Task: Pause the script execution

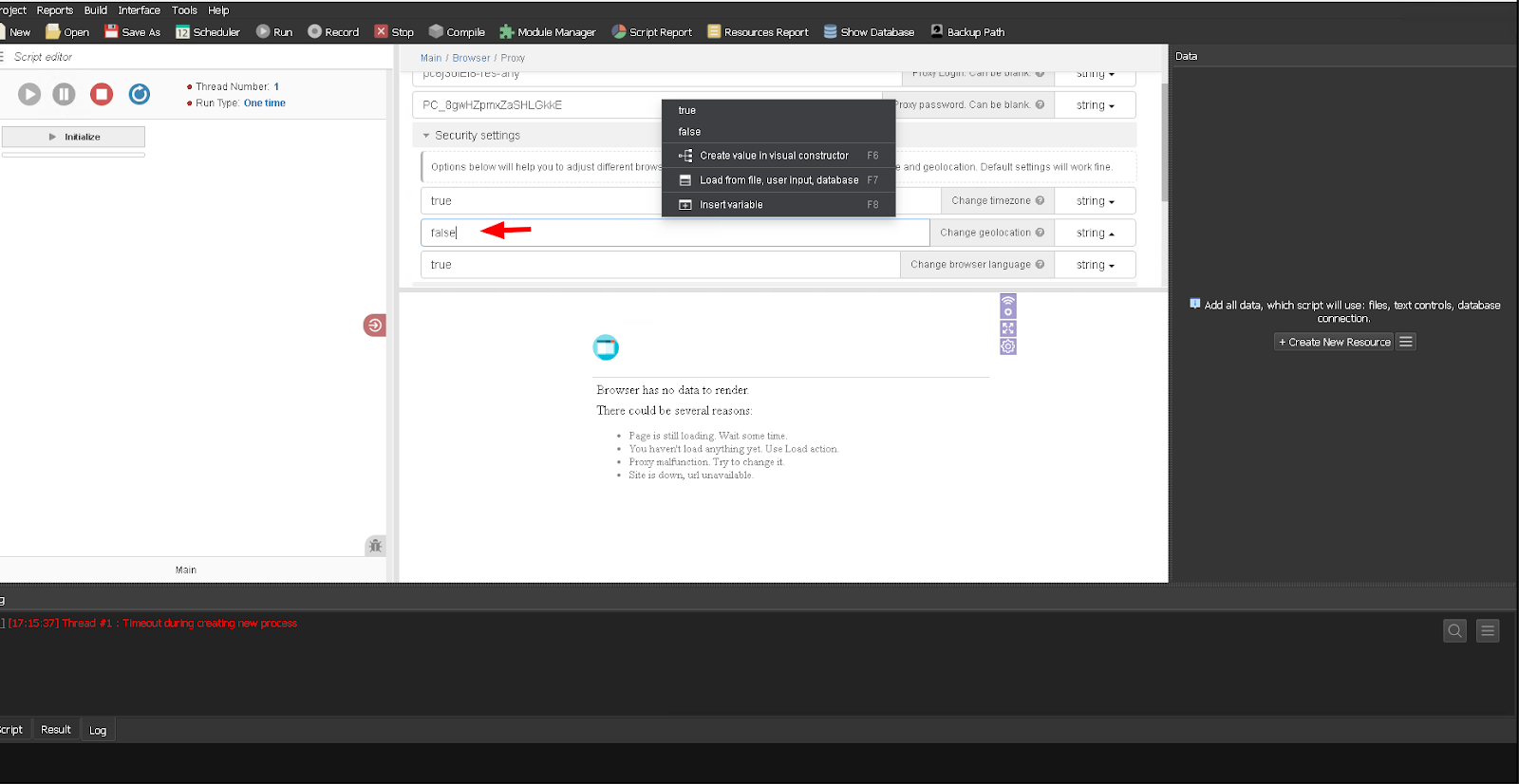Action: pyautogui.click(x=64, y=94)
